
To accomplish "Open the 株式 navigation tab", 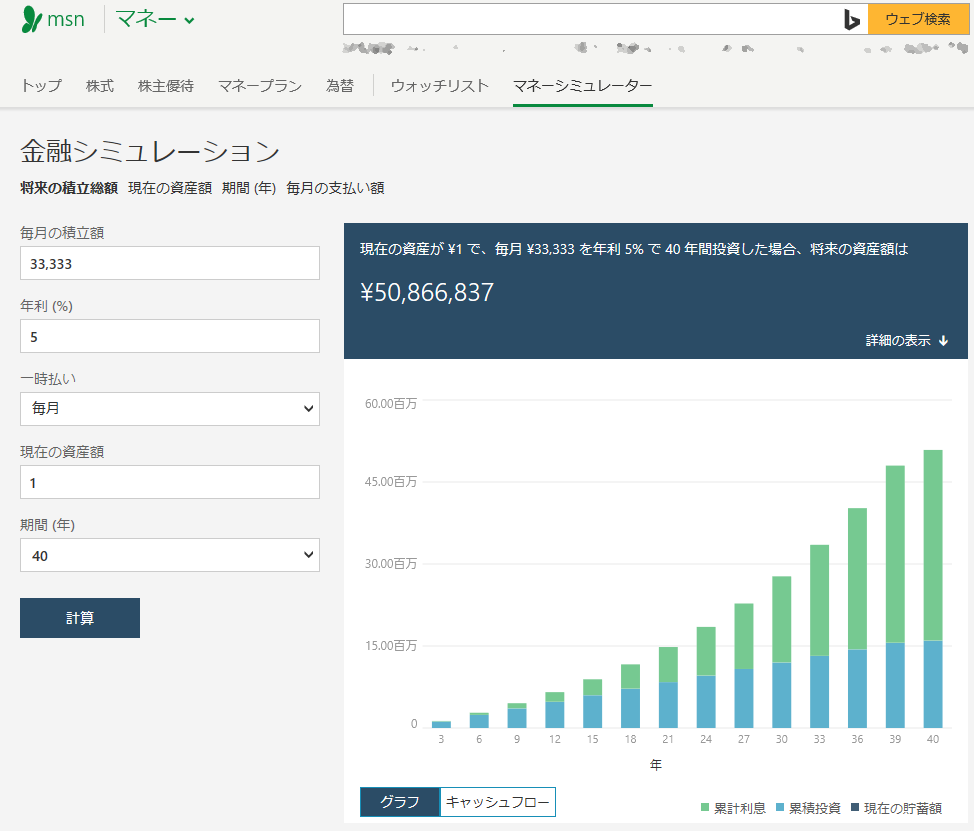I will click(100, 86).
